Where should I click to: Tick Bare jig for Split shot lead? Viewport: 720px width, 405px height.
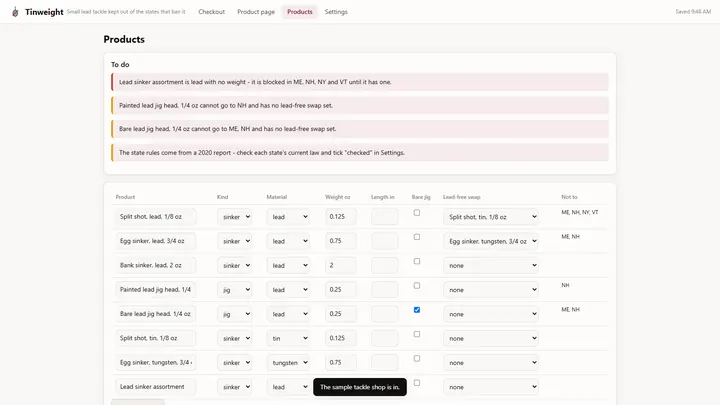(416, 213)
